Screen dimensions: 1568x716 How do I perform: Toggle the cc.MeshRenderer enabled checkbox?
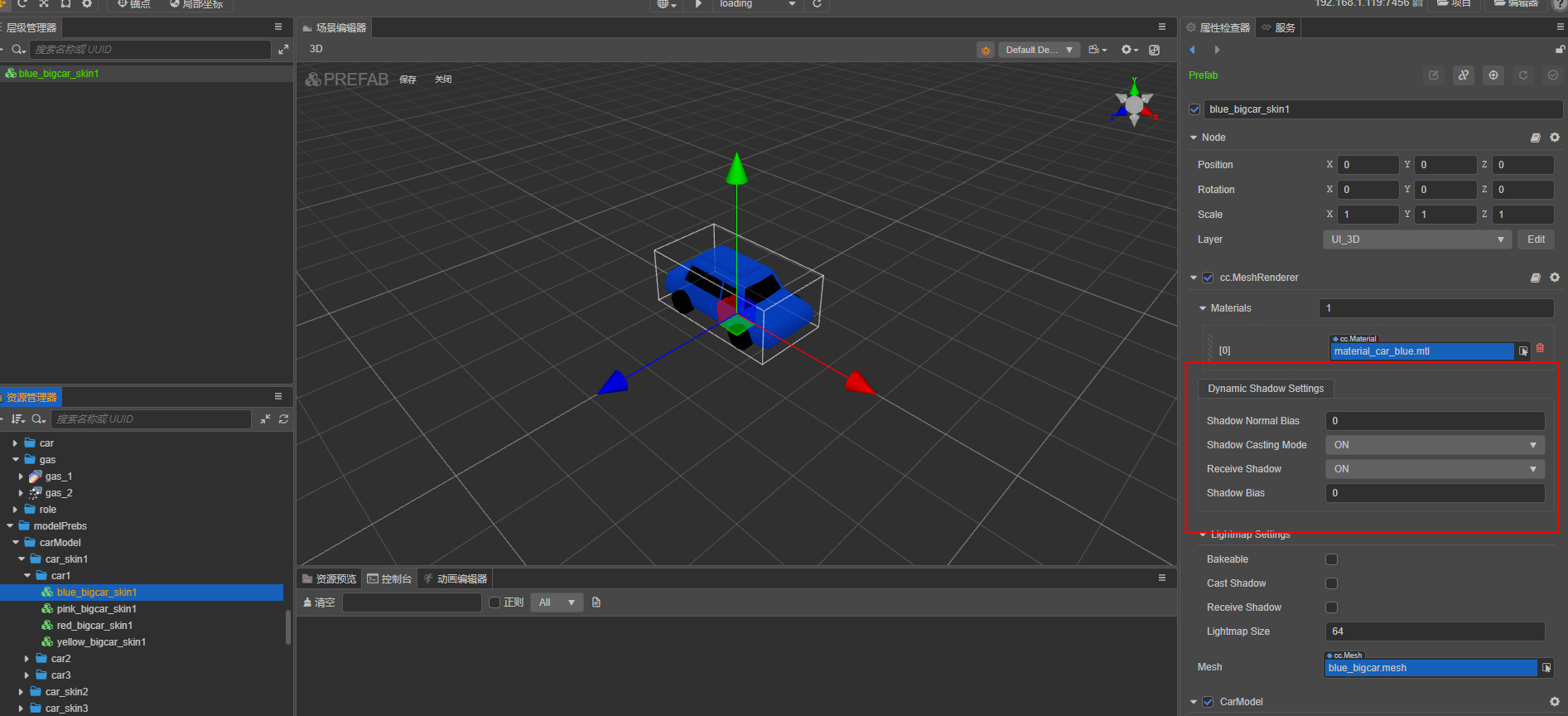click(x=1208, y=278)
